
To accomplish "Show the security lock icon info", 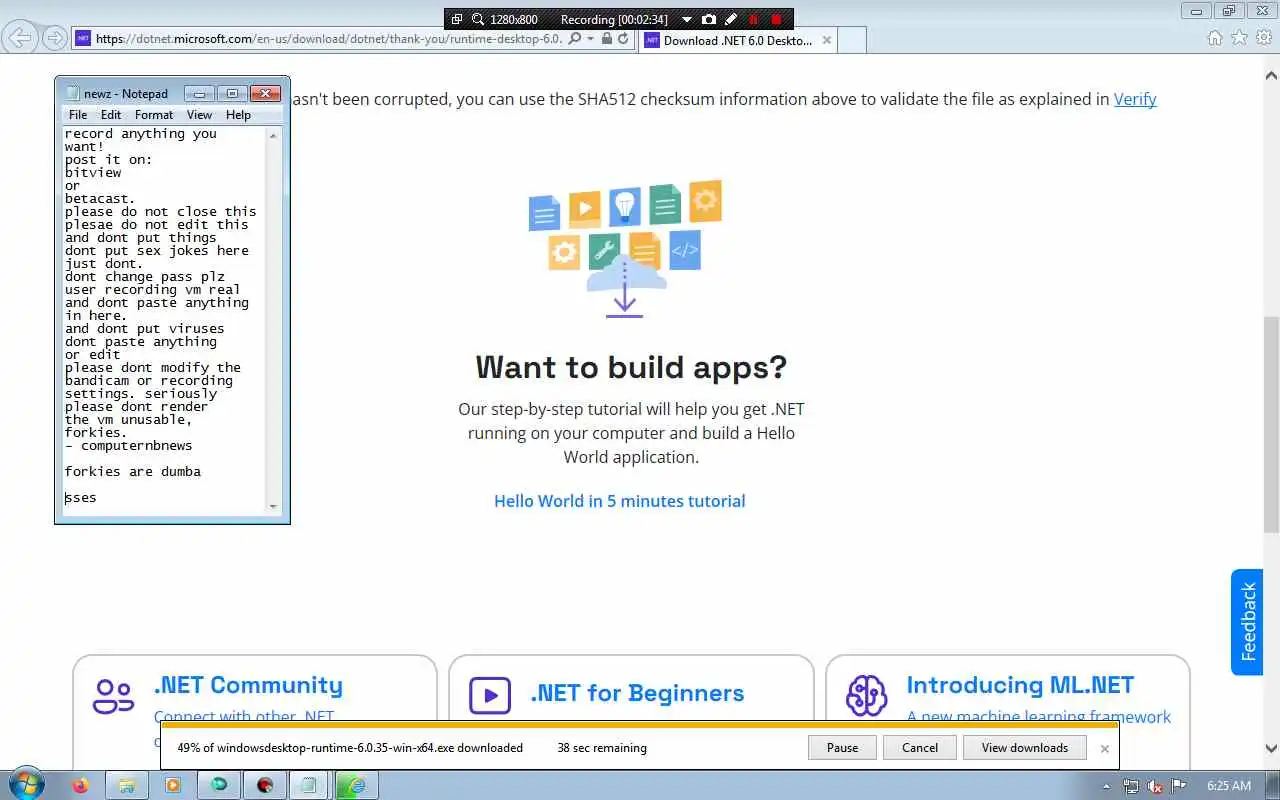I will pos(607,38).
